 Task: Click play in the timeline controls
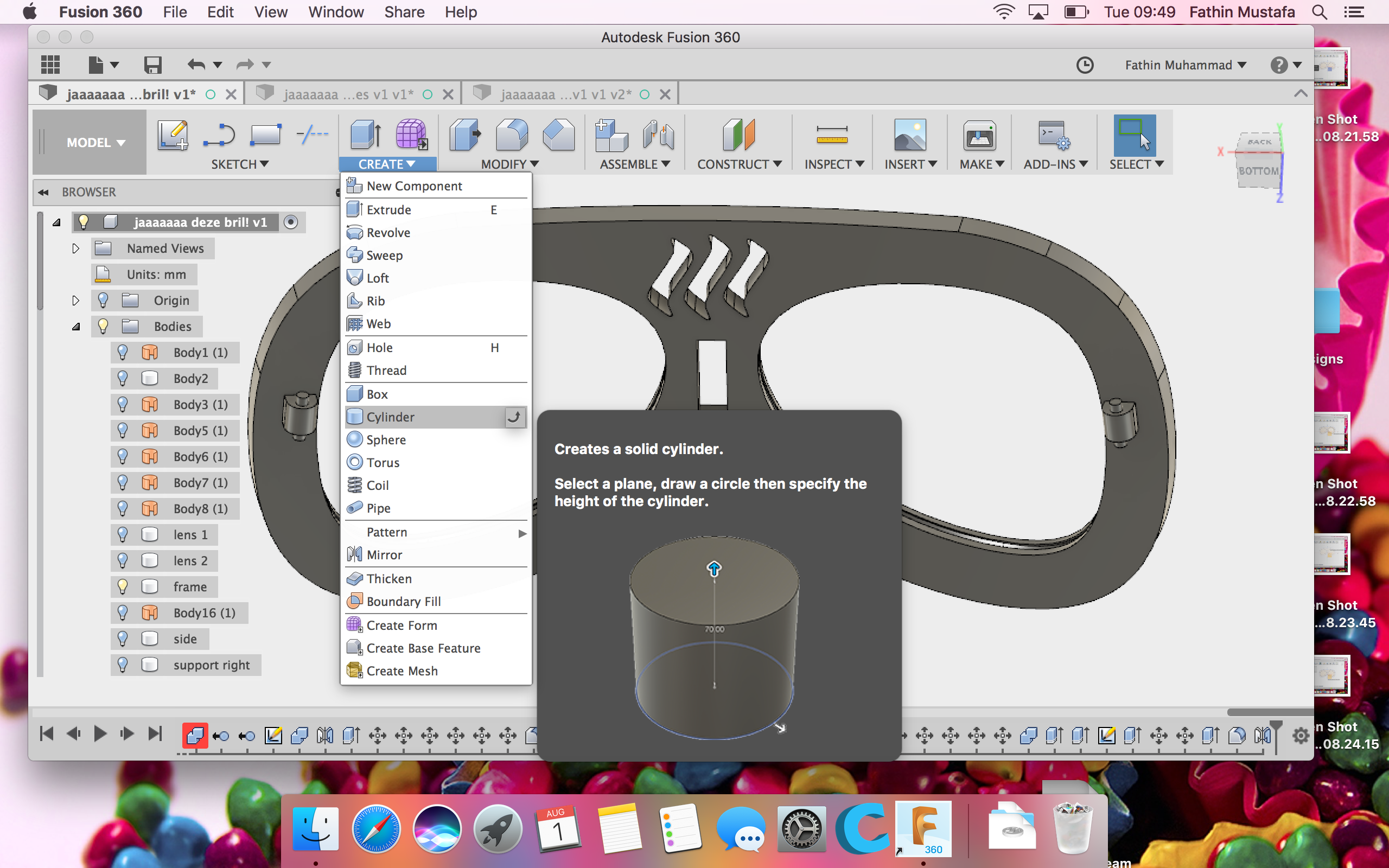(x=100, y=733)
